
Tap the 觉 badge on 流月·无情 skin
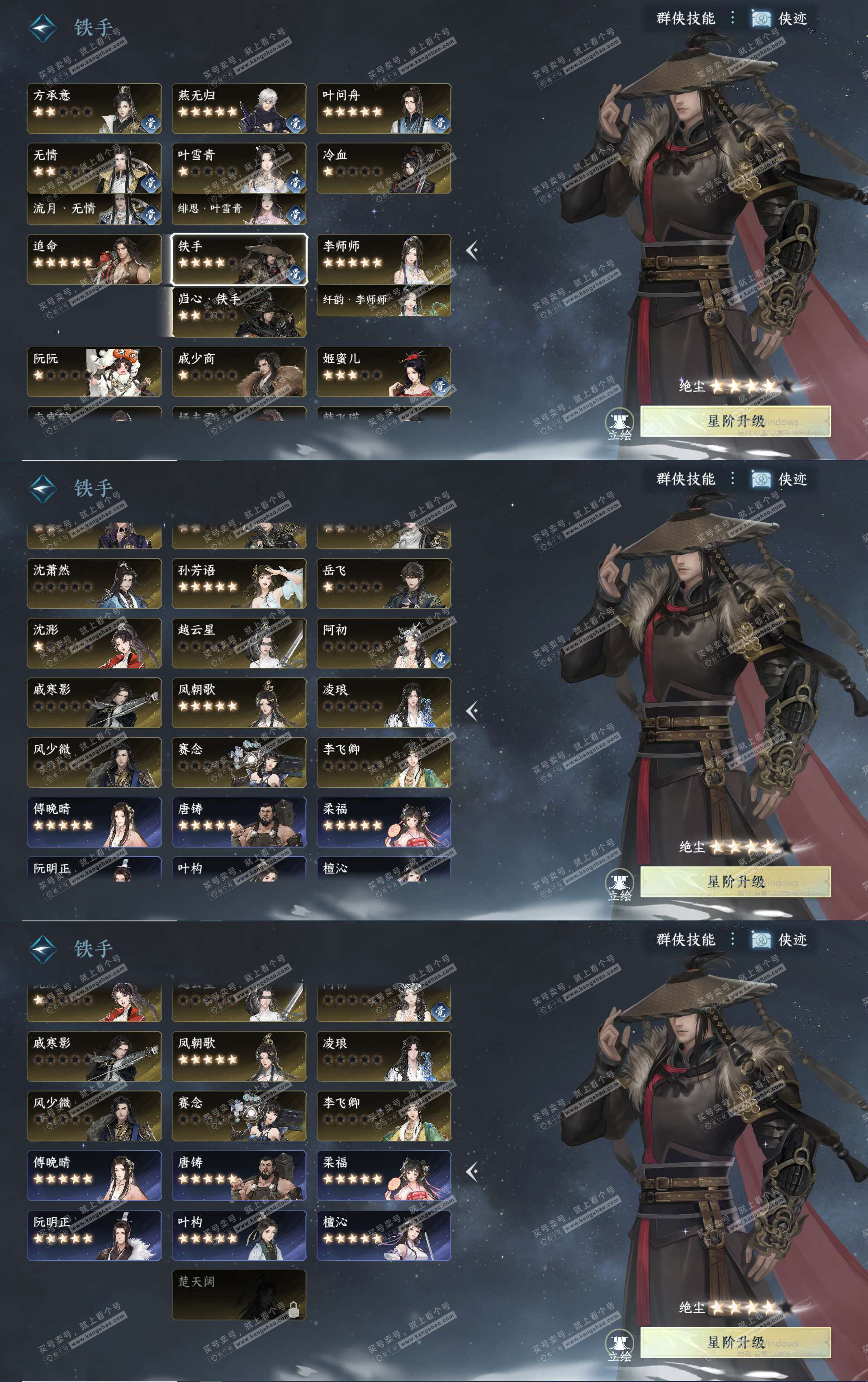click(150, 214)
